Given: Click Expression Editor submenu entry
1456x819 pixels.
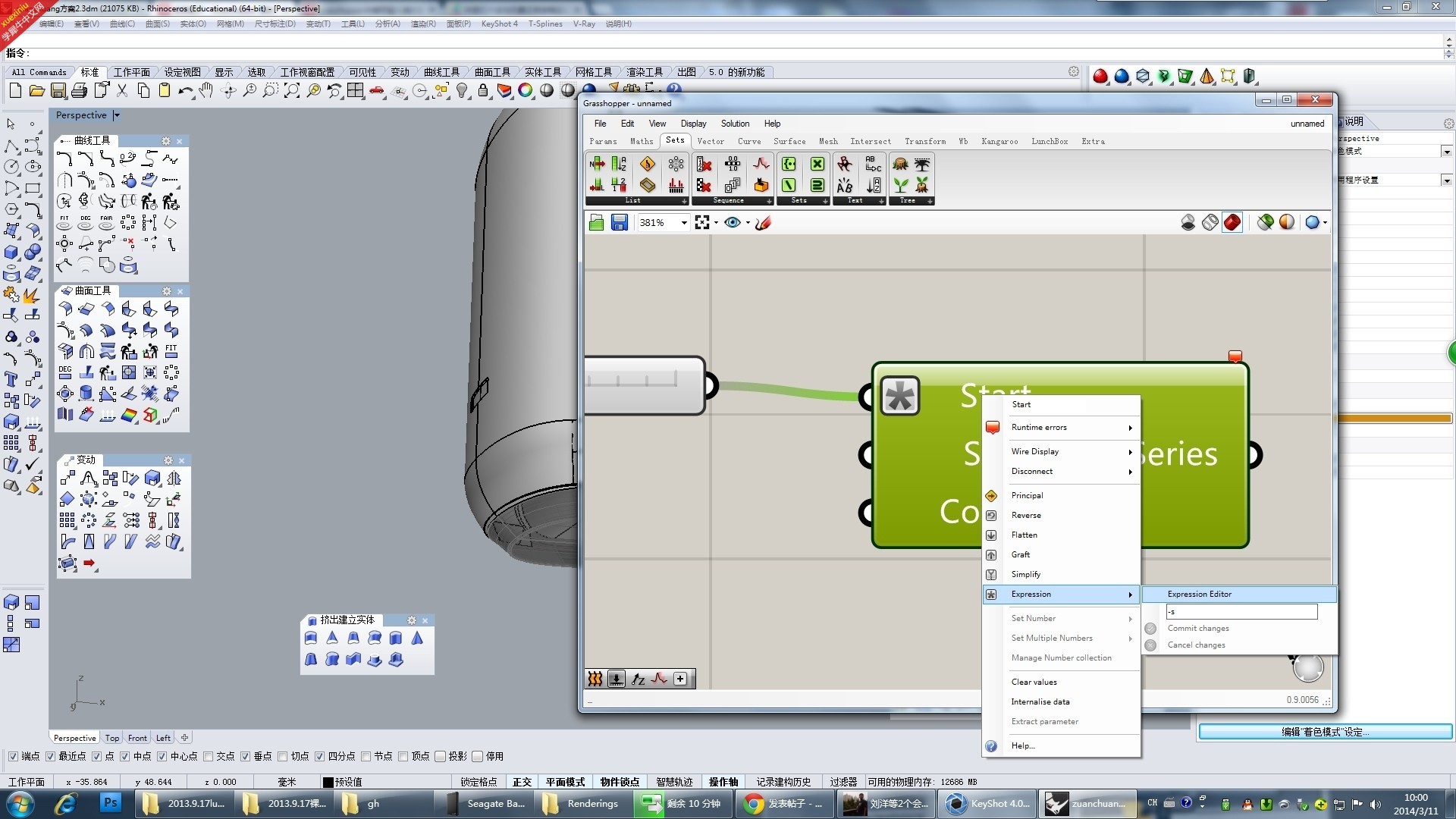Looking at the screenshot, I should [x=1239, y=594].
